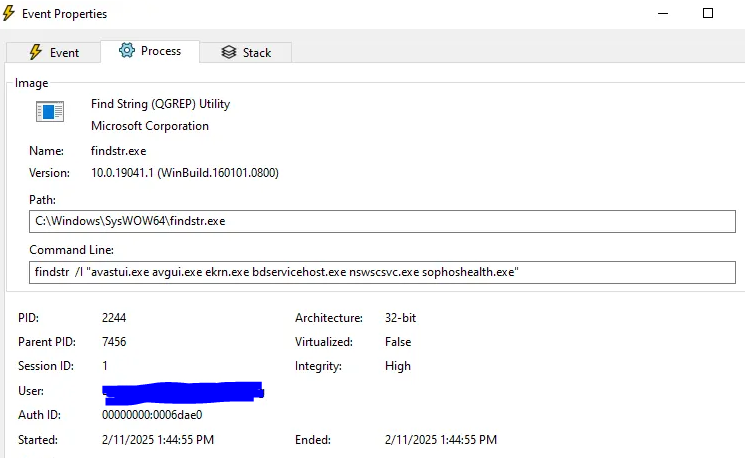This screenshot has width=745, height=458.
Task: Click the 'Started:' label
Action: click(38, 440)
